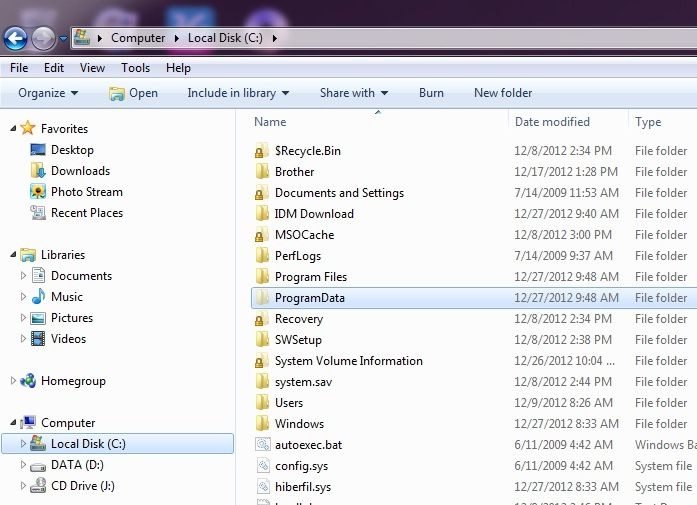This screenshot has width=697, height=505.
Task: Sort by the Type column header
Action: point(648,122)
